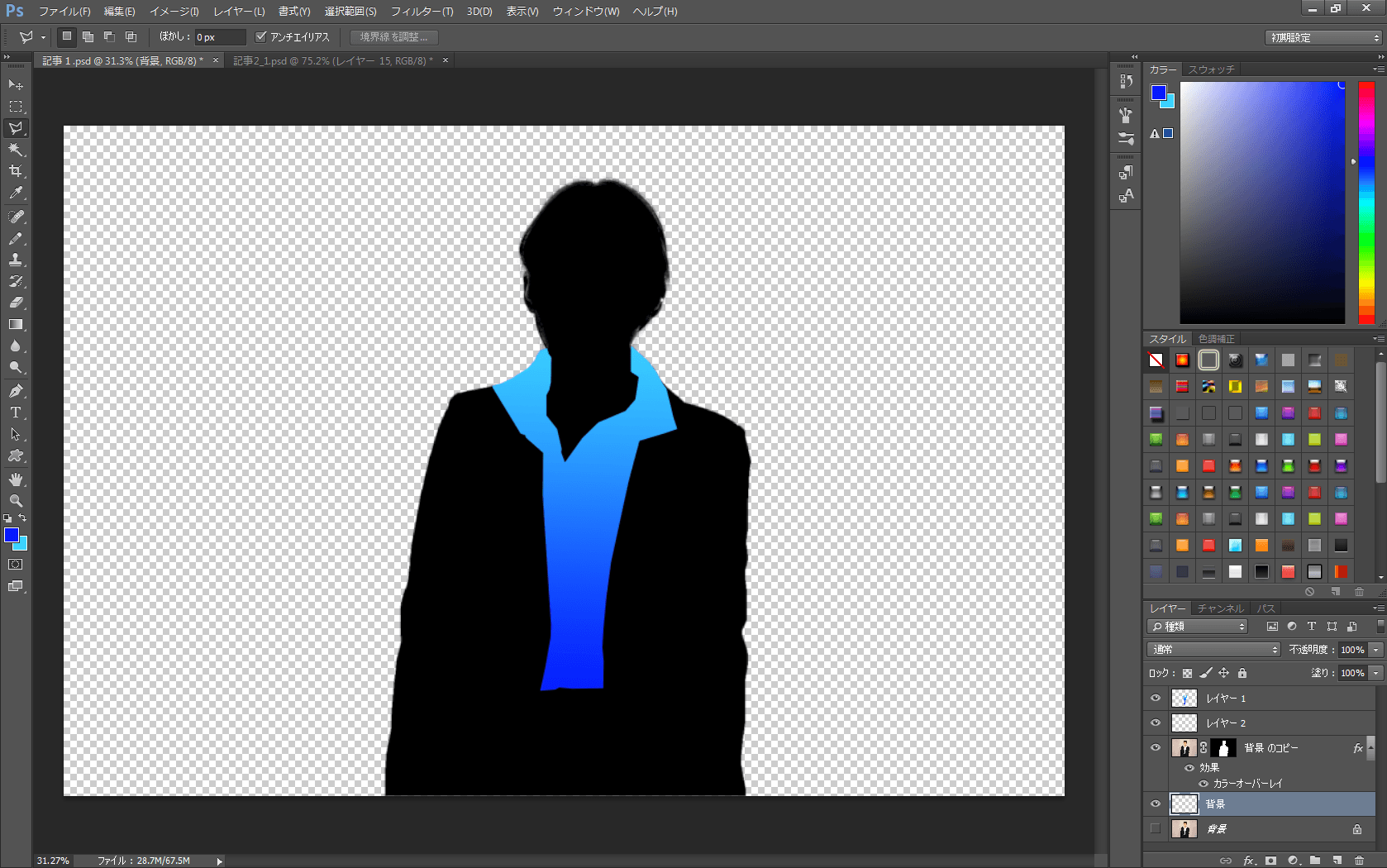Close the 記事 1.psd document tab
This screenshot has width=1387, height=868.
click(x=216, y=60)
